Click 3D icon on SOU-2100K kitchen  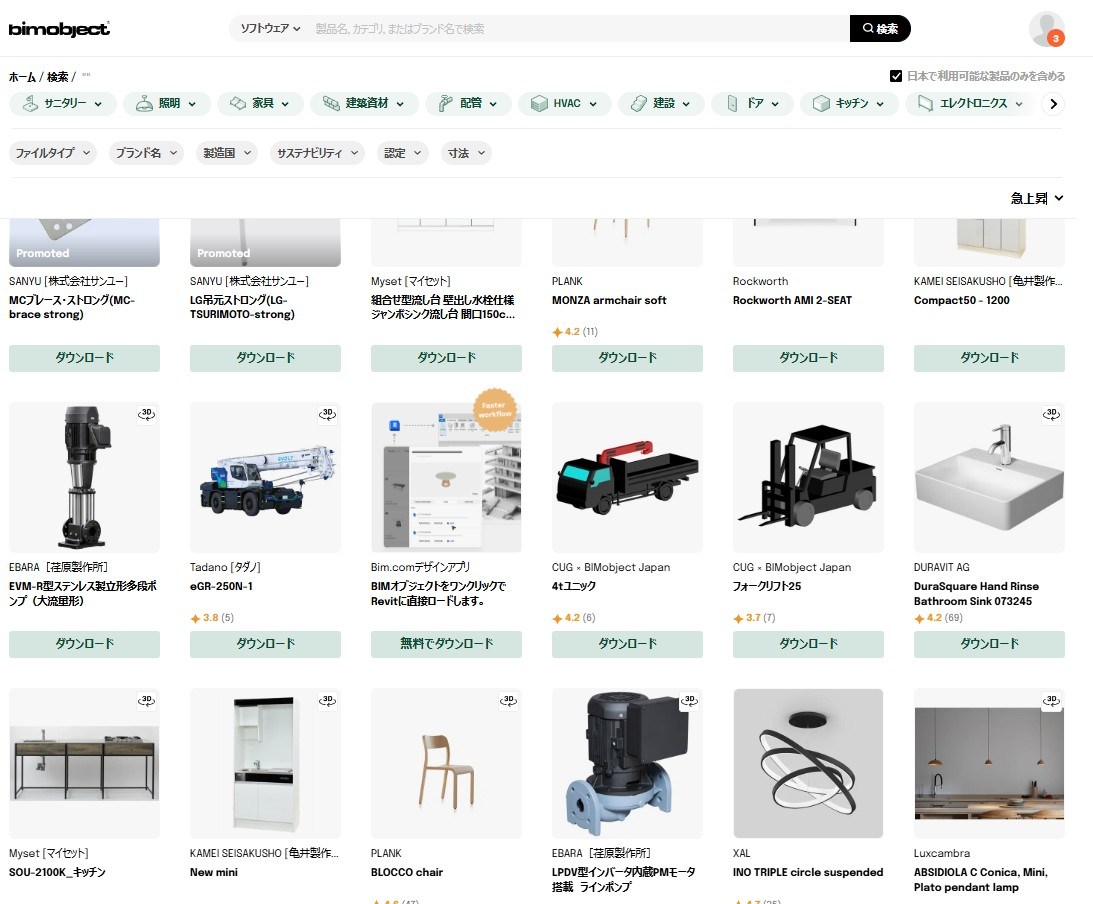pyautogui.click(x=146, y=700)
